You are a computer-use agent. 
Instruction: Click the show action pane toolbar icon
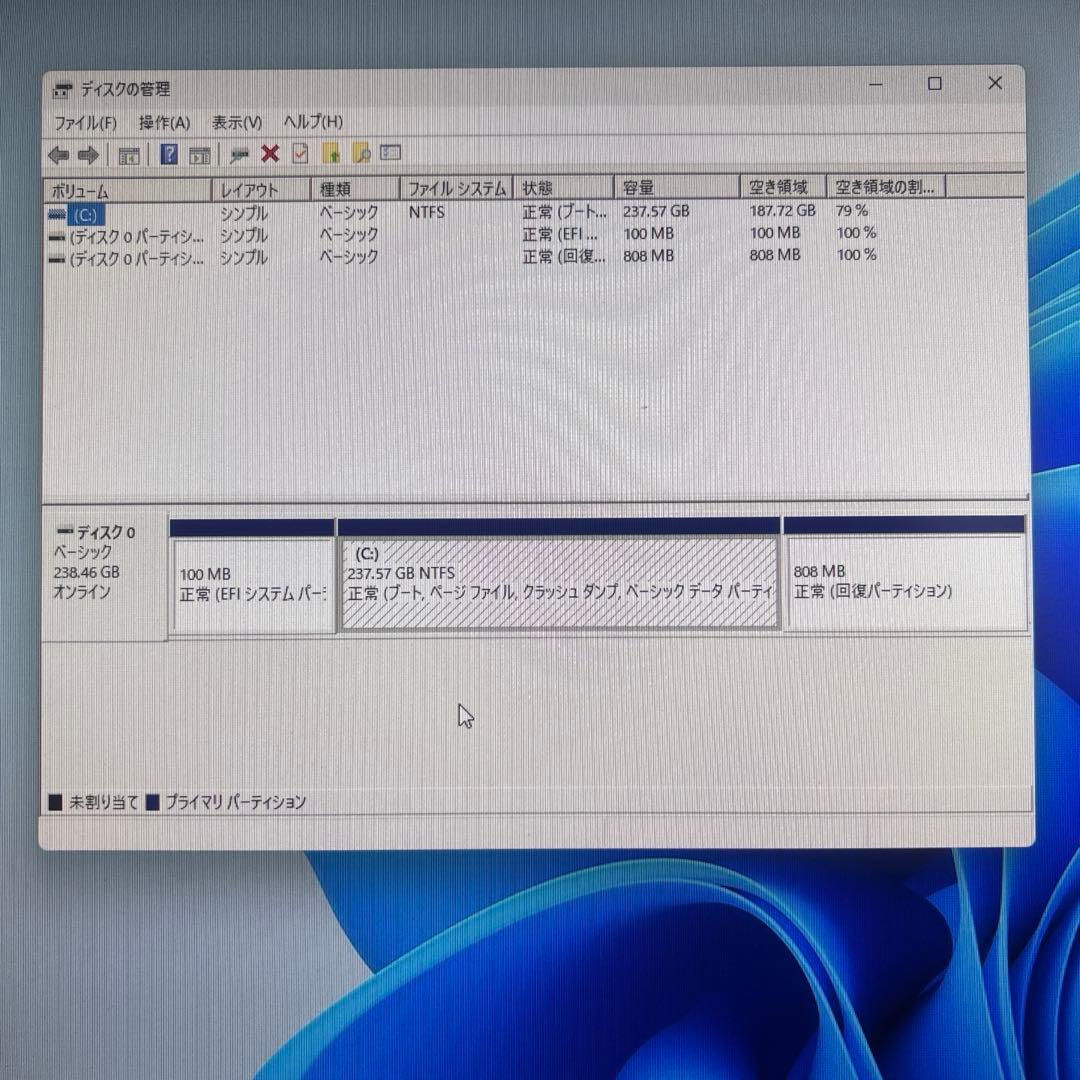click(200, 155)
